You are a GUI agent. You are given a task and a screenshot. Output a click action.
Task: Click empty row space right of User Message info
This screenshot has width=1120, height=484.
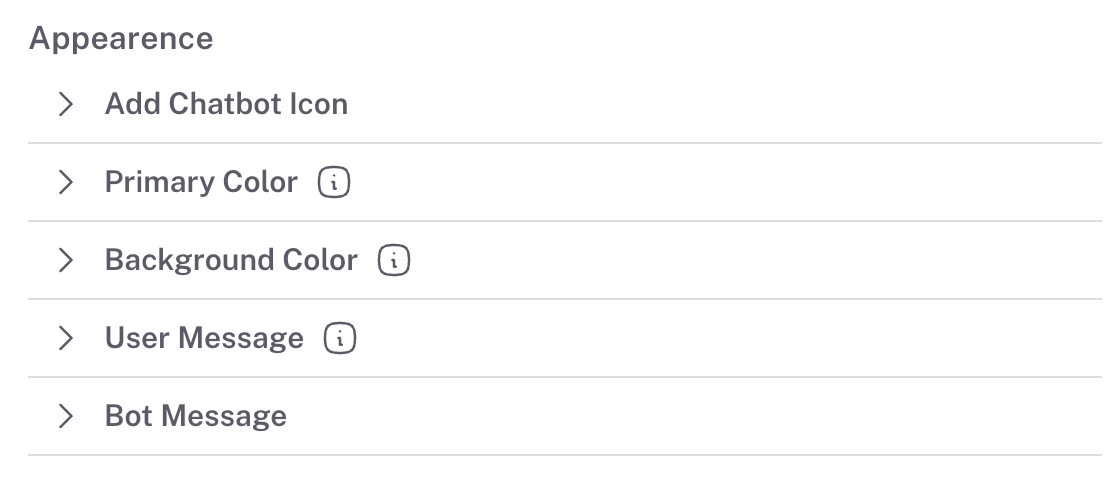tap(720, 338)
